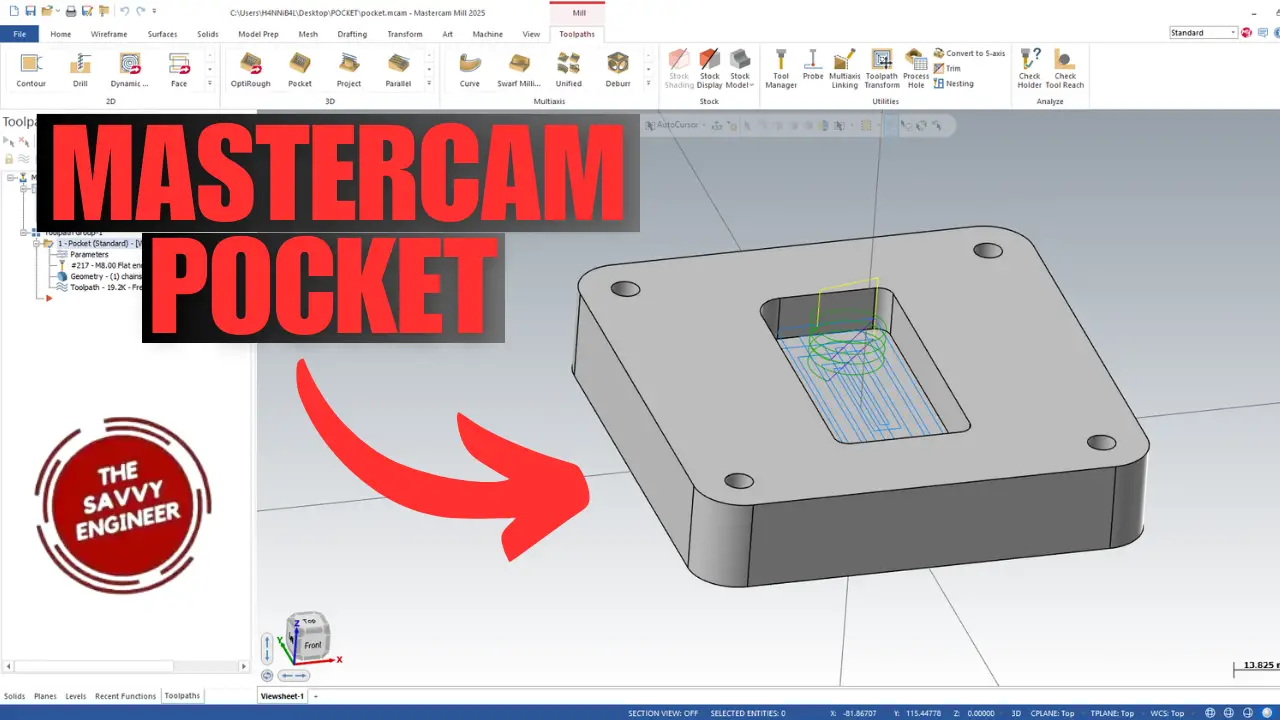The width and height of the screenshot is (1280, 720).
Task: Click CPLANE: Top in the status bar
Action: click(x=1052, y=713)
